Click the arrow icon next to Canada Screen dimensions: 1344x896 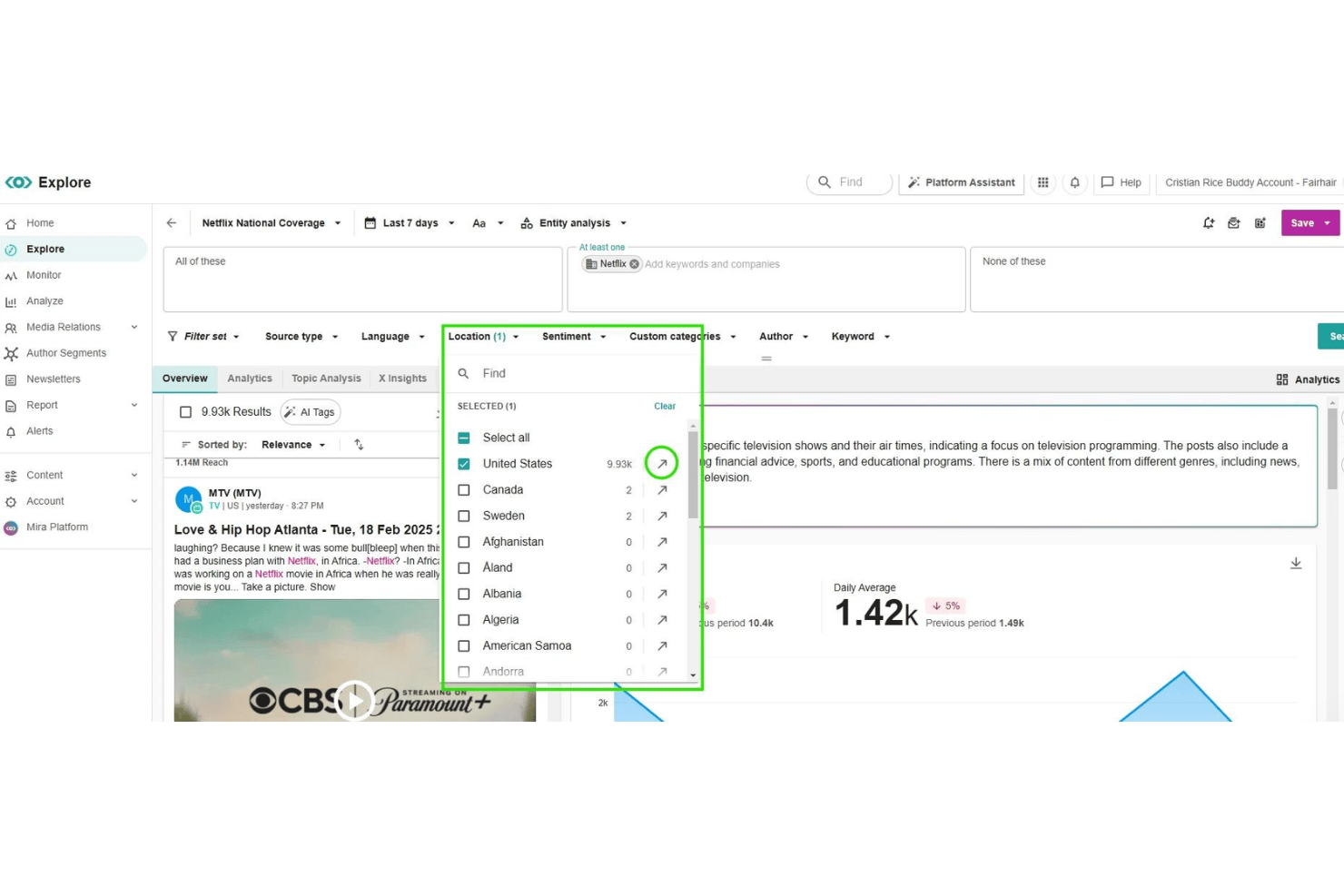[662, 490]
